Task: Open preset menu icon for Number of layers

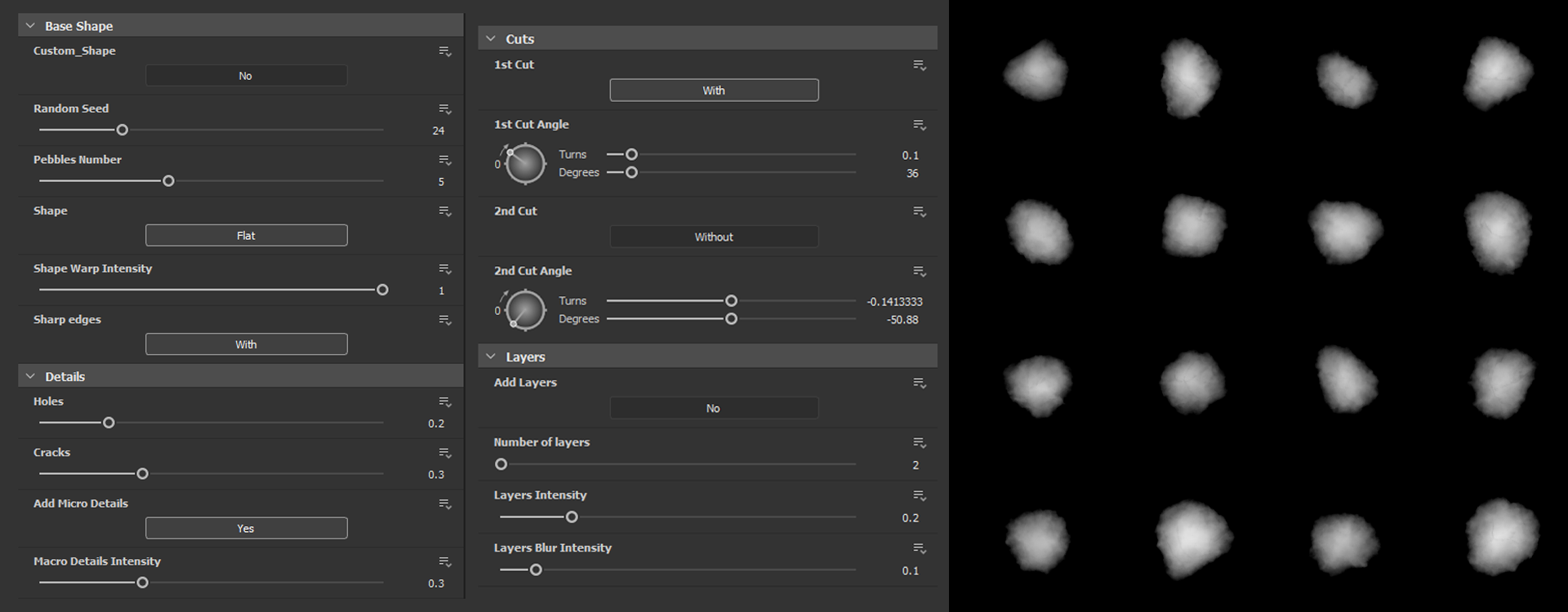Action: (x=920, y=443)
